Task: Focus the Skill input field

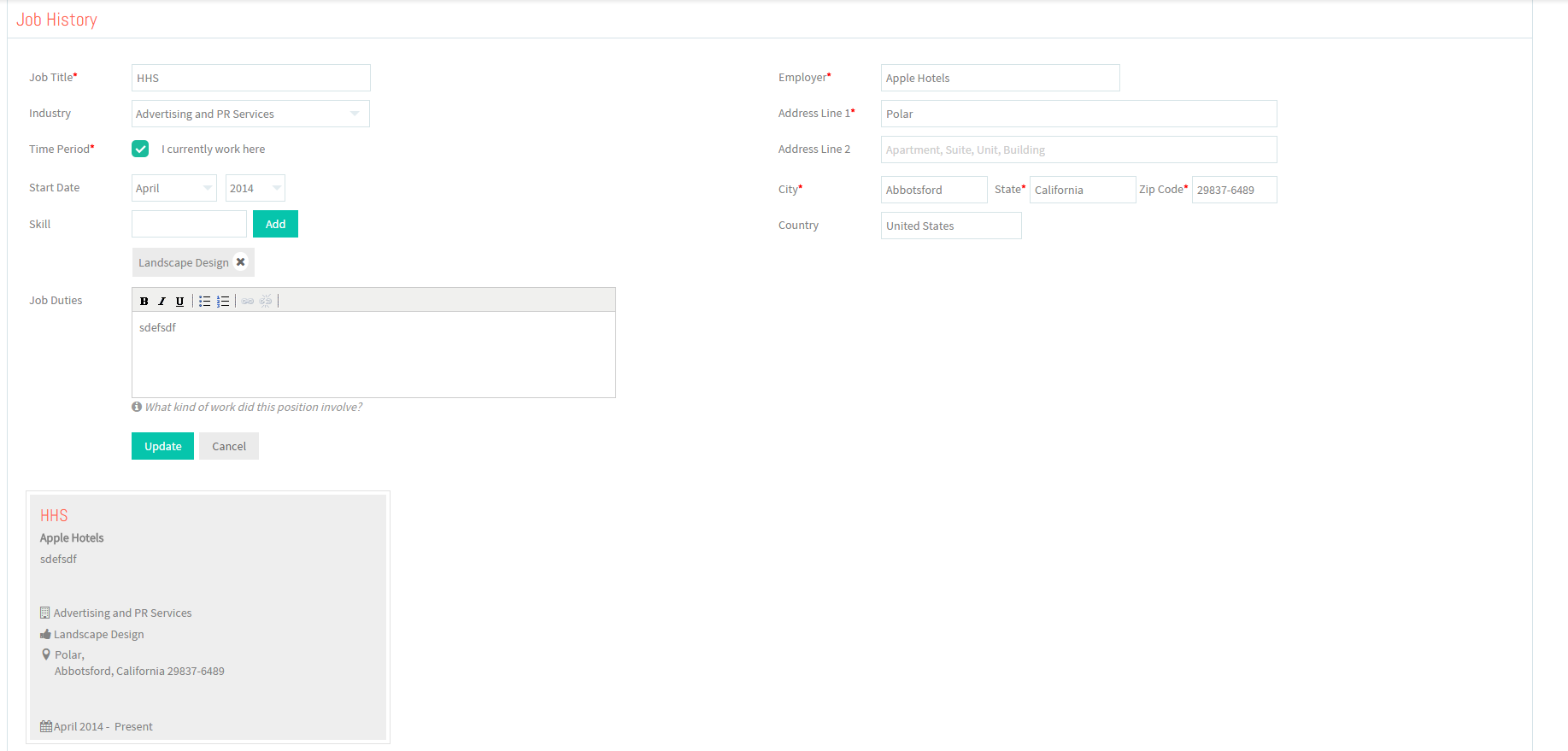Action: point(189,224)
